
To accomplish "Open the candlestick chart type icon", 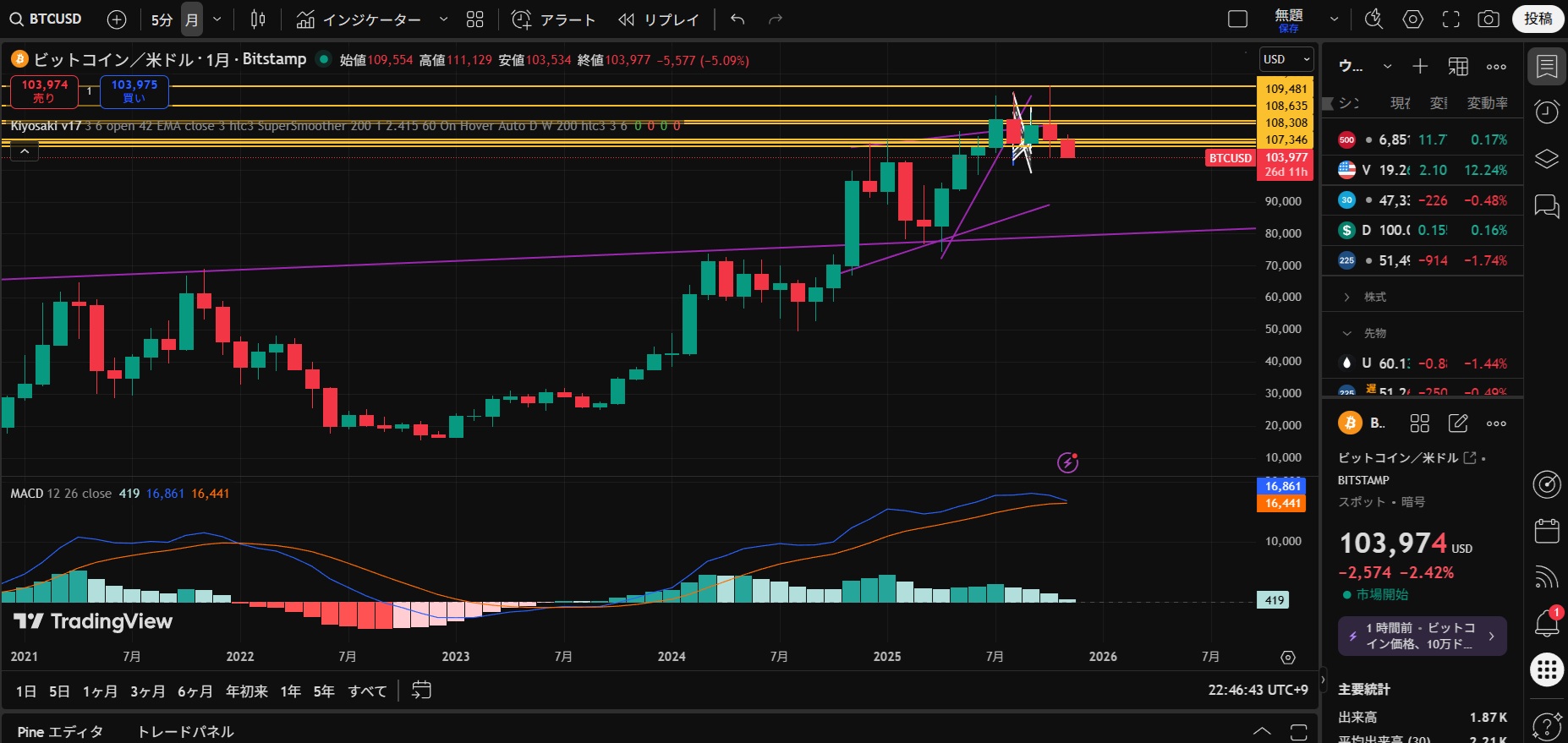I will (x=258, y=19).
